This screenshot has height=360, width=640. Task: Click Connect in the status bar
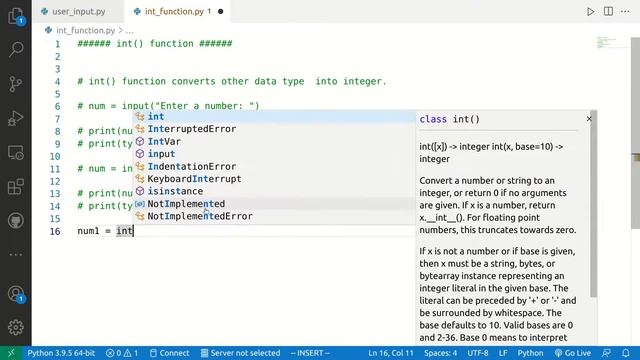pyautogui.click(x=169, y=353)
